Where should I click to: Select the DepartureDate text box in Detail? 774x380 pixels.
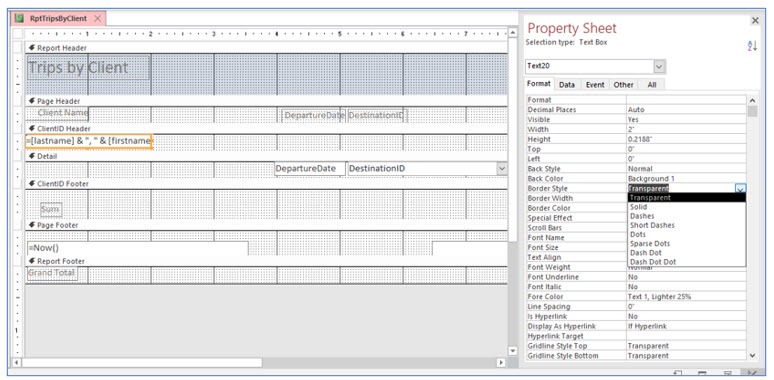coord(310,168)
